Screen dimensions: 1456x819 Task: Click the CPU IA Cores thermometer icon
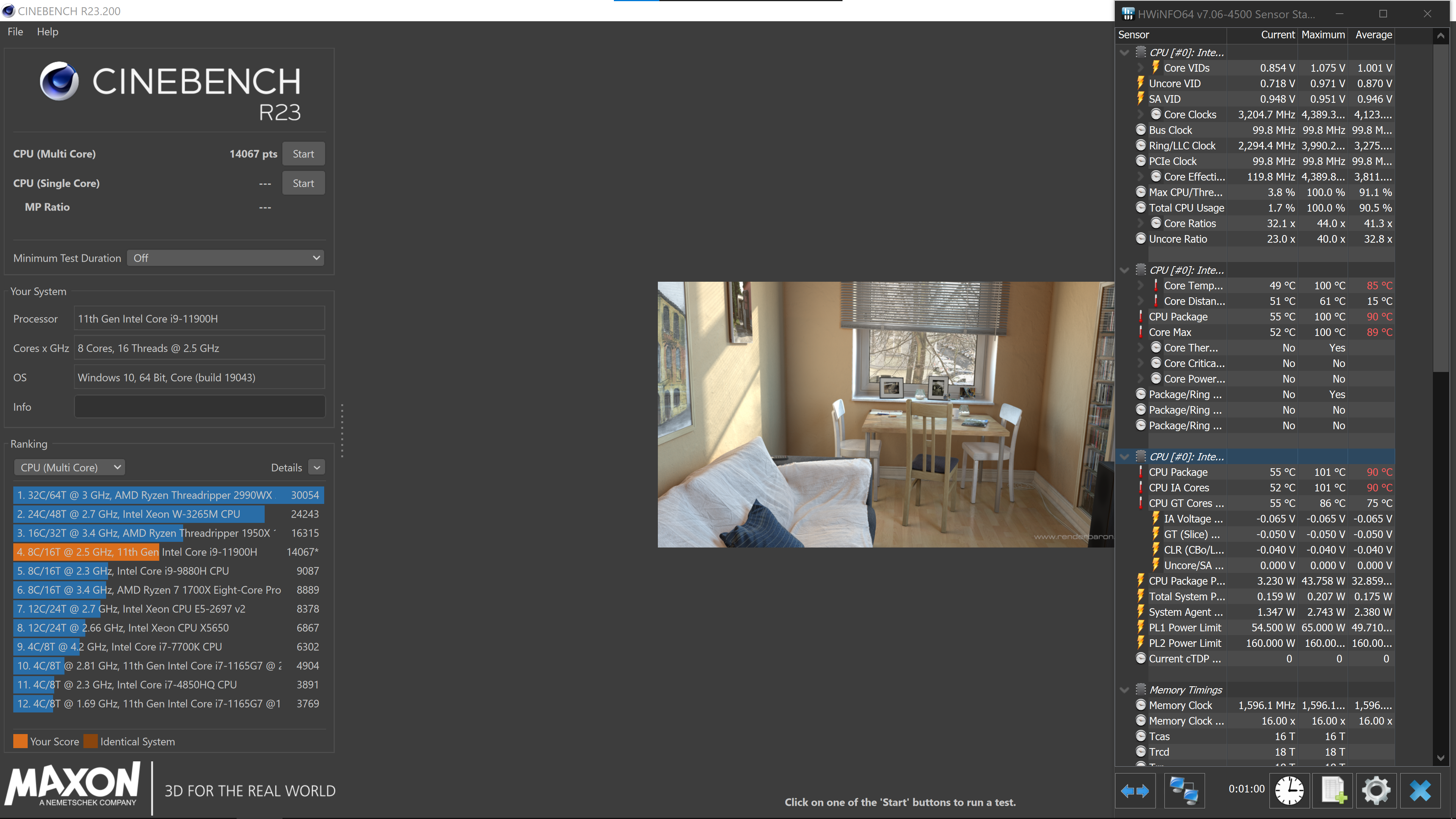1141,488
